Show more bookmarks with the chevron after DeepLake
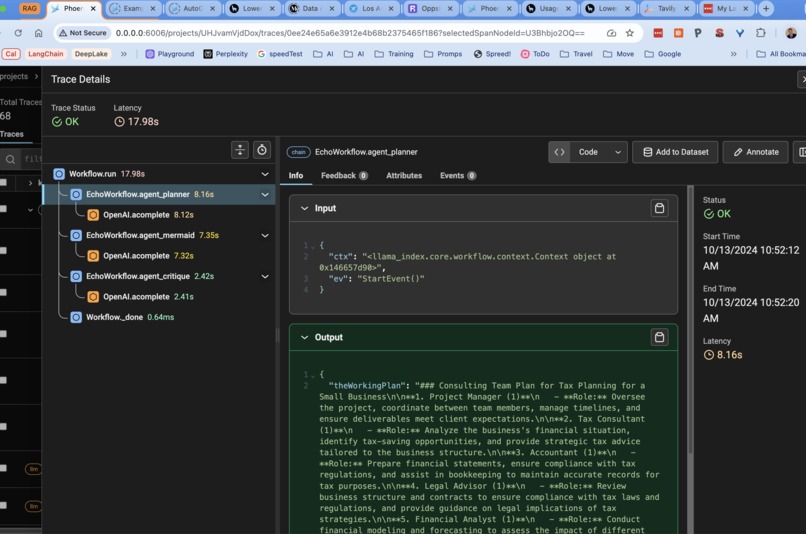The image size is (806, 534). (124, 54)
